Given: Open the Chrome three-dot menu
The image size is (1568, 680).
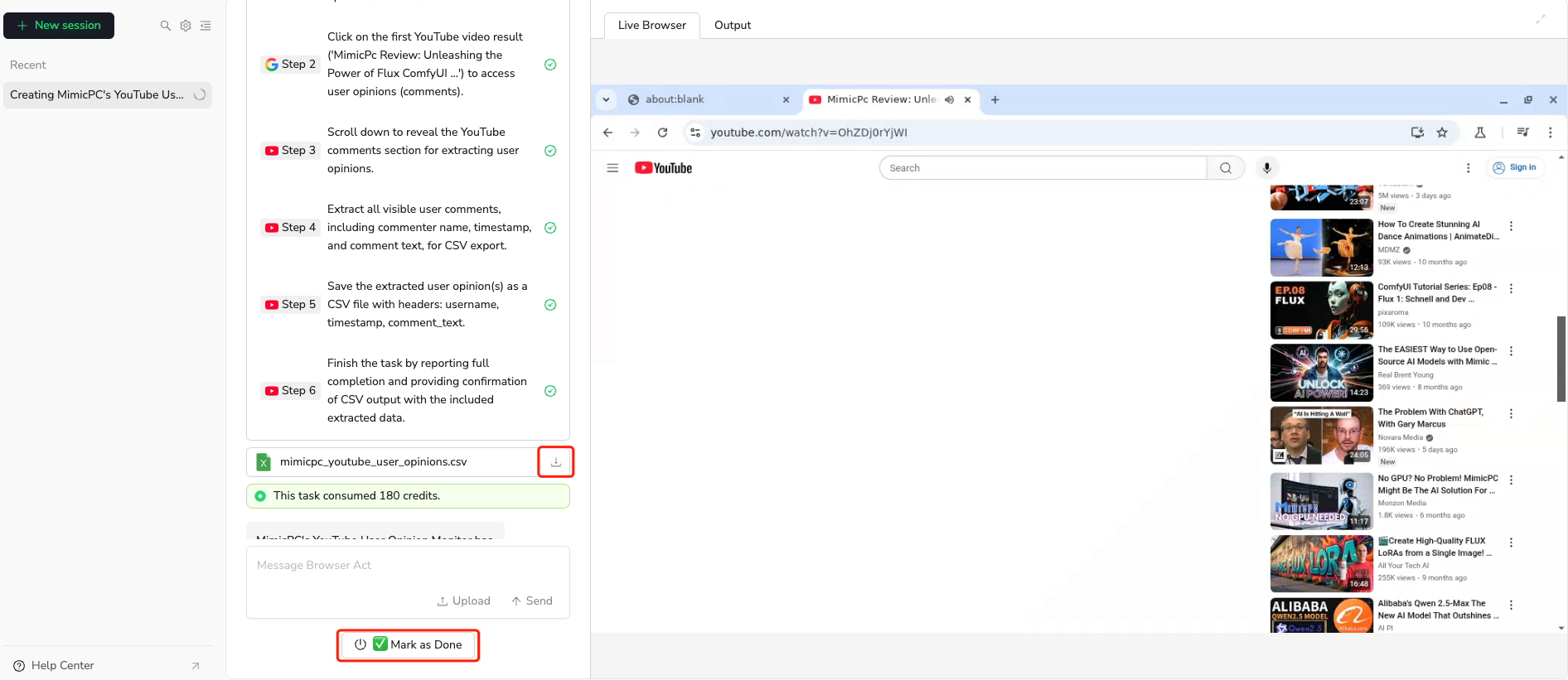Looking at the screenshot, I should pyautogui.click(x=1551, y=133).
